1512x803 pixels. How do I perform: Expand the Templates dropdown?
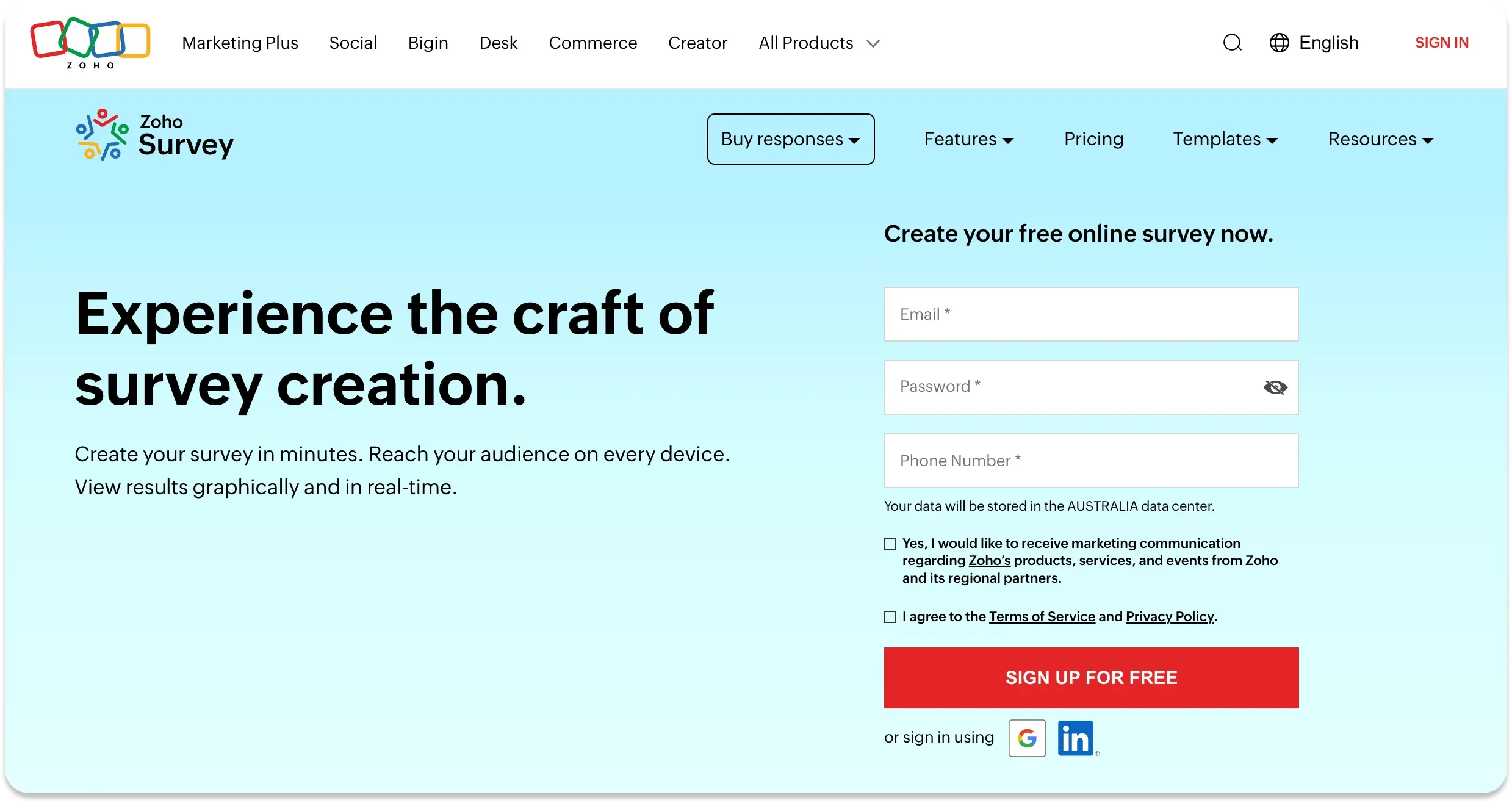[1225, 139]
